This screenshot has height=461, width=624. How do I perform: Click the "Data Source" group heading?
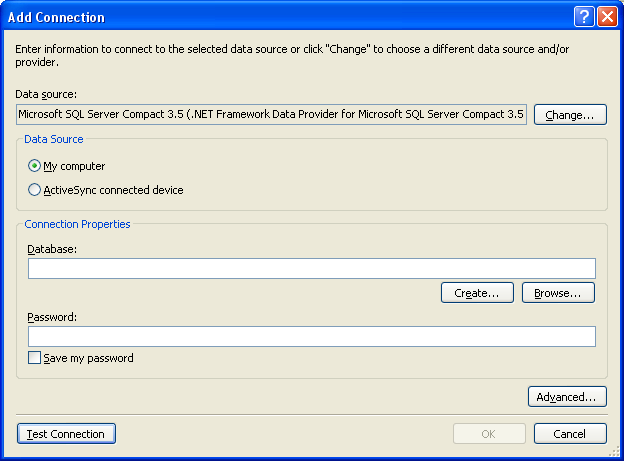(x=54, y=139)
